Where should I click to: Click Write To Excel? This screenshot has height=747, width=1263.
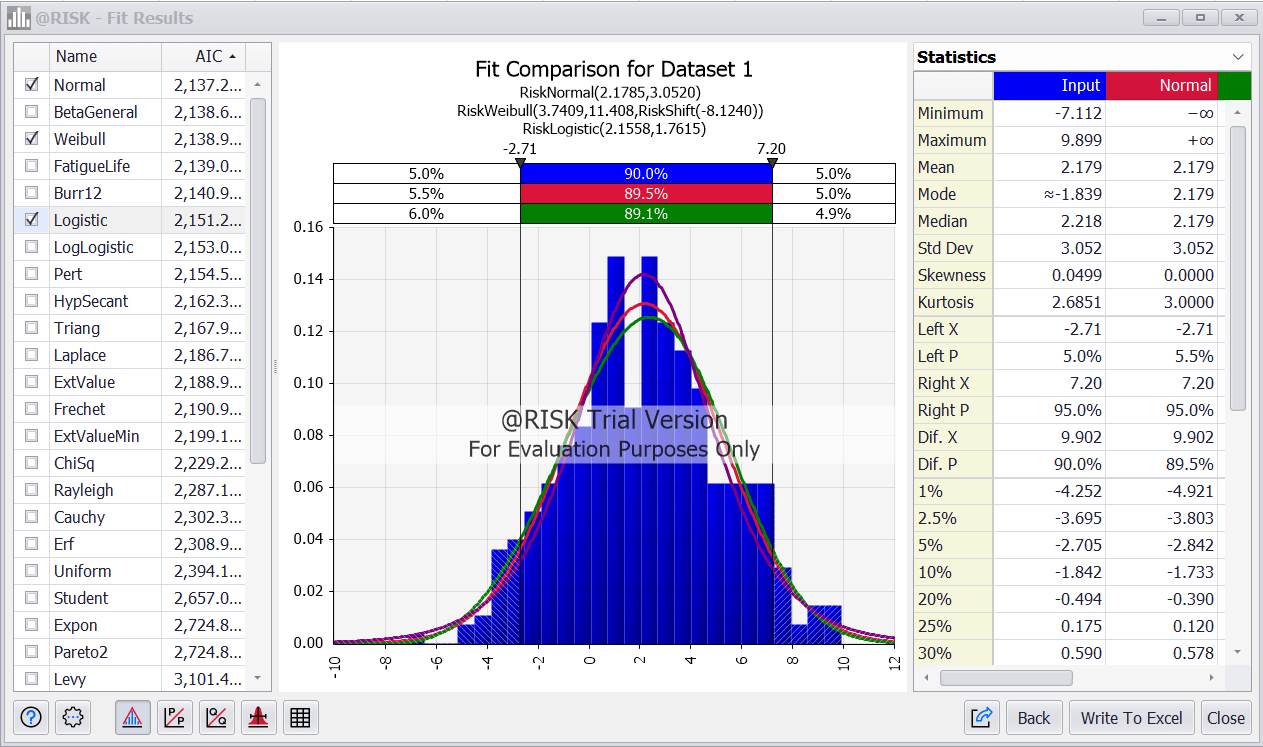(x=1131, y=717)
